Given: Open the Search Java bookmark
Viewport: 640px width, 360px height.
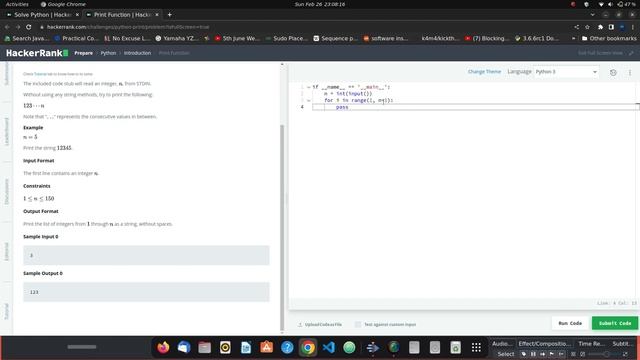Looking at the screenshot, I should (27, 38).
